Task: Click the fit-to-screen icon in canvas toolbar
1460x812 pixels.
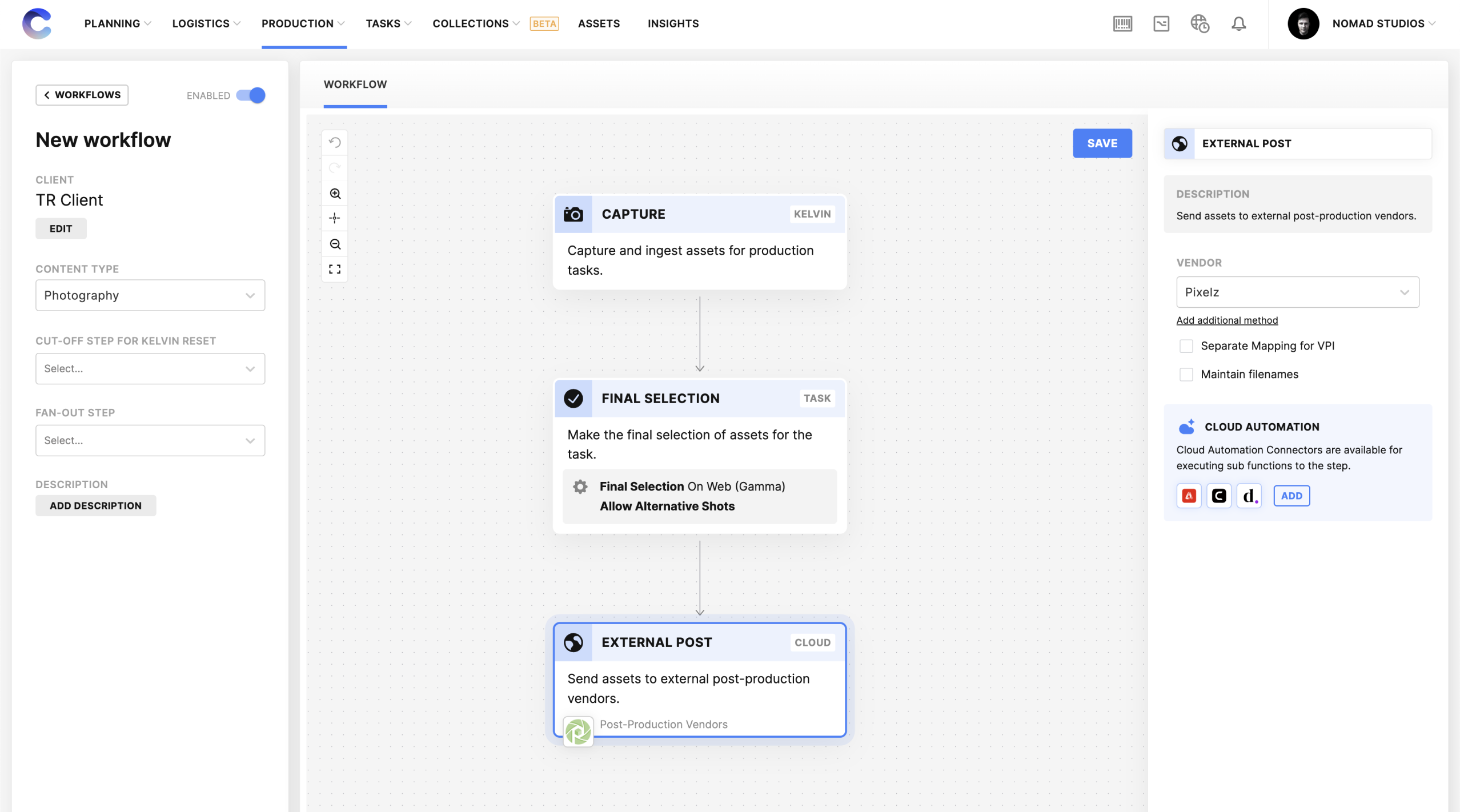Action: (335, 268)
